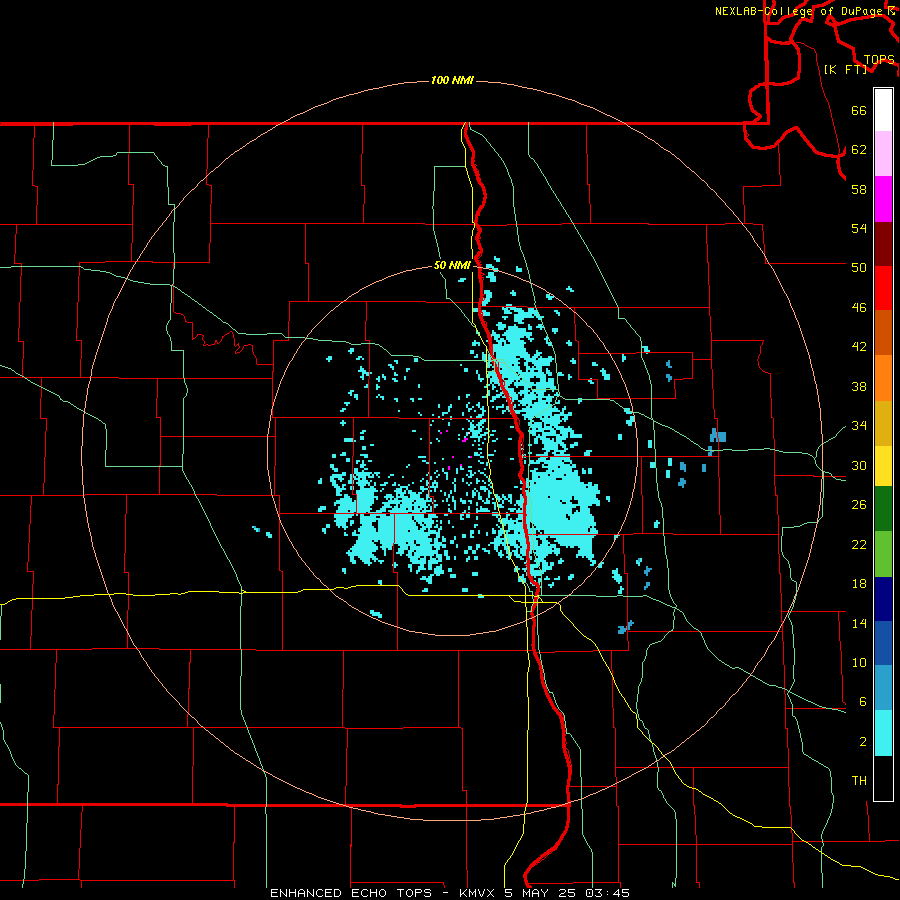Click the '54' legend value
The width and height of the screenshot is (900, 900).
[x=859, y=228]
